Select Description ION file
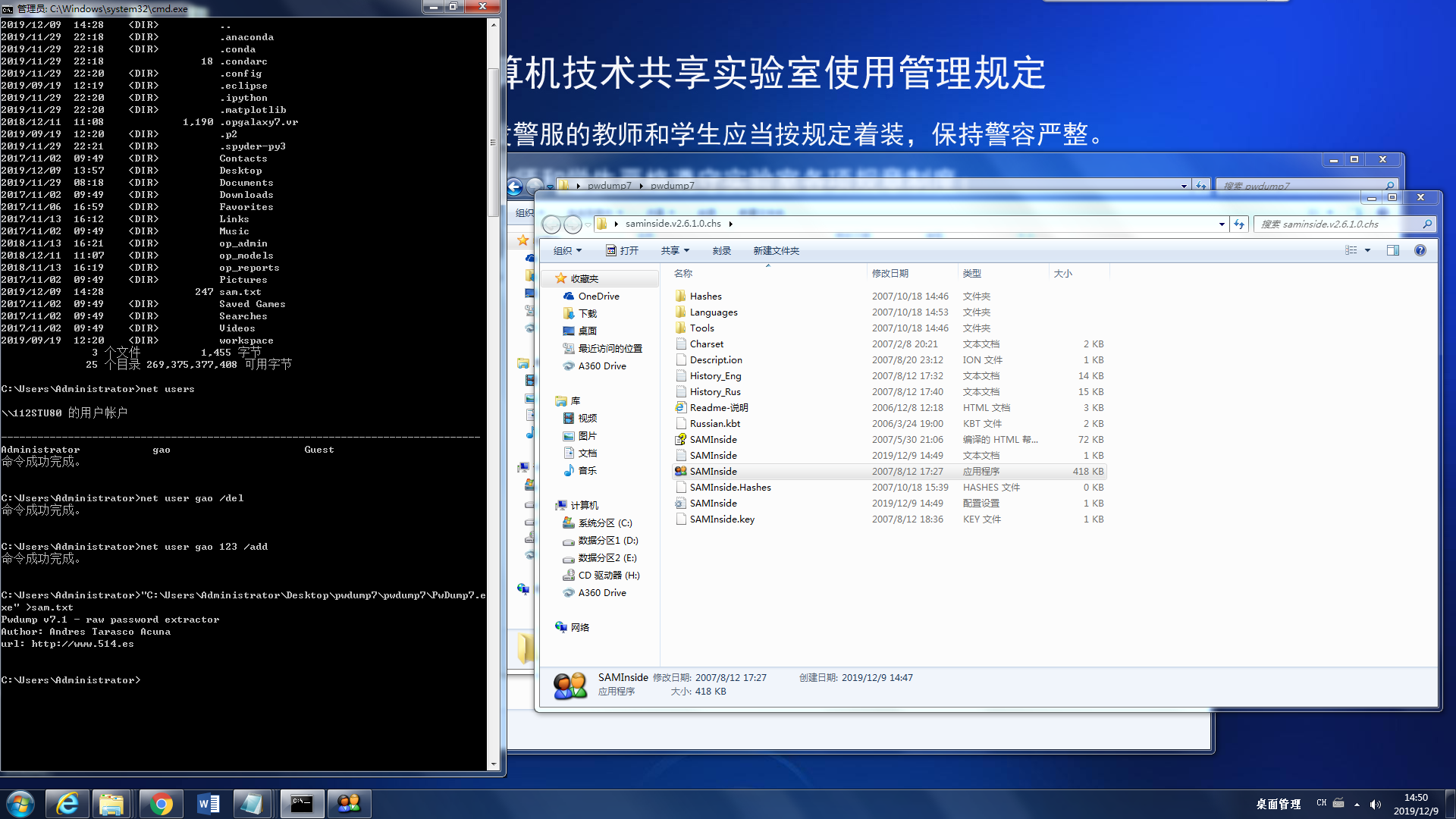1456x819 pixels. click(x=716, y=359)
